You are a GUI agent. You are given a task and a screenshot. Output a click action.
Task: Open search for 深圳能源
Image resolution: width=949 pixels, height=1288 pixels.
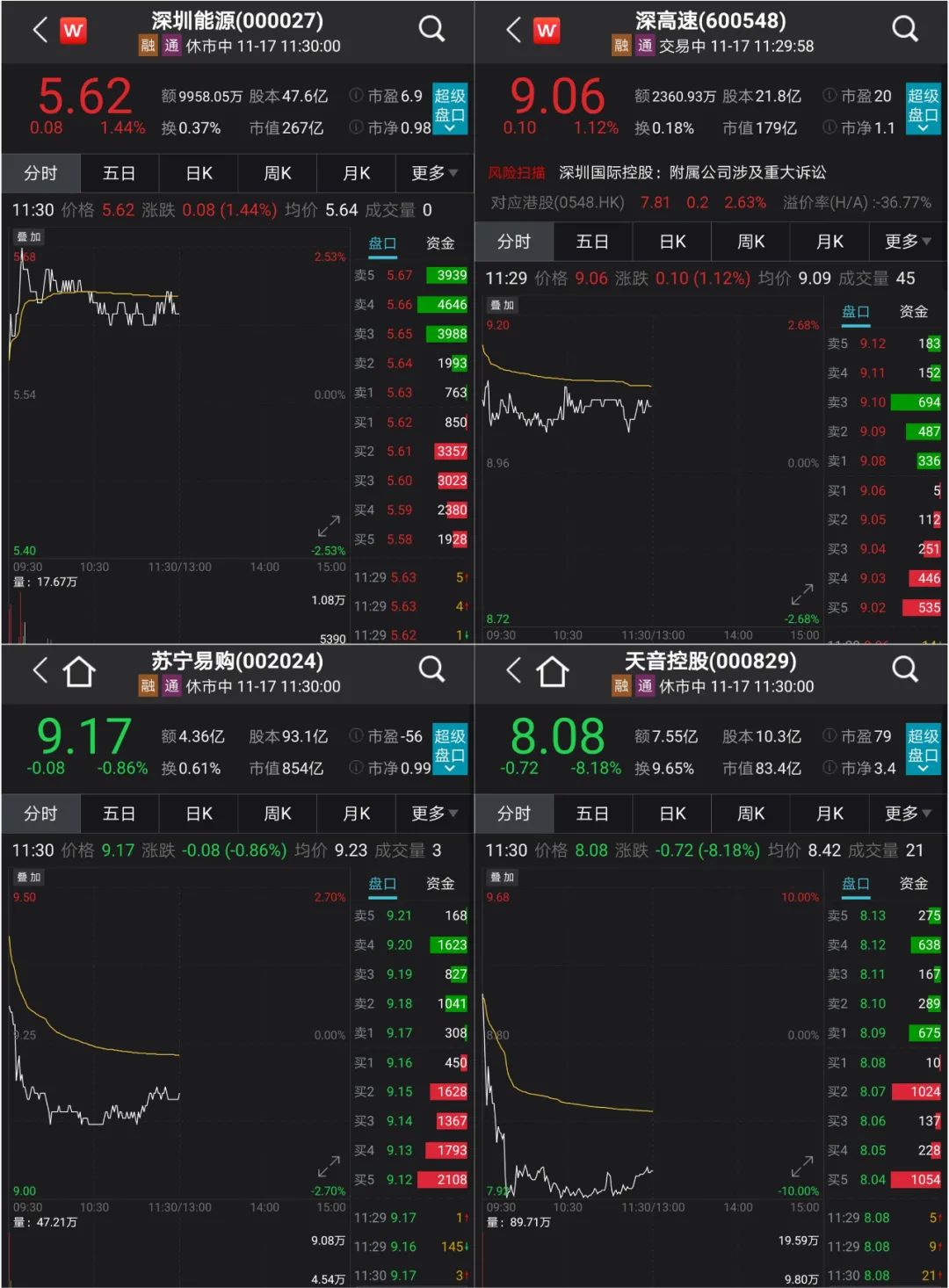click(x=431, y=28)
